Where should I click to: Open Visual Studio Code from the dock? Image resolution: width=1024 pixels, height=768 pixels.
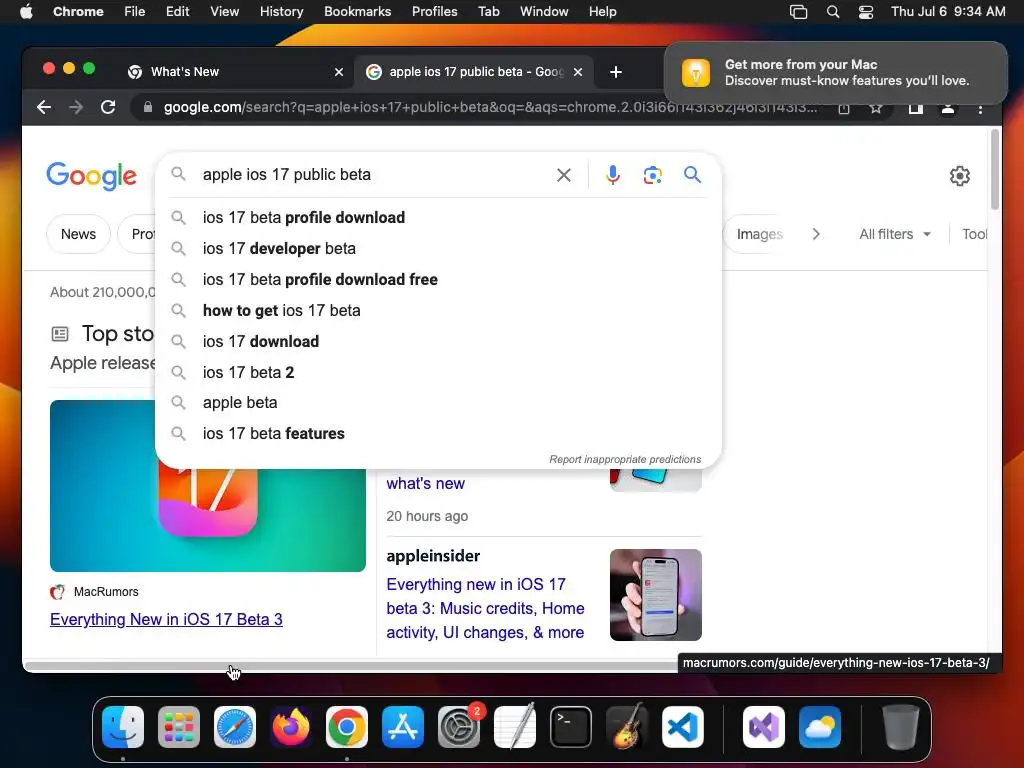(x=682, y=727)
